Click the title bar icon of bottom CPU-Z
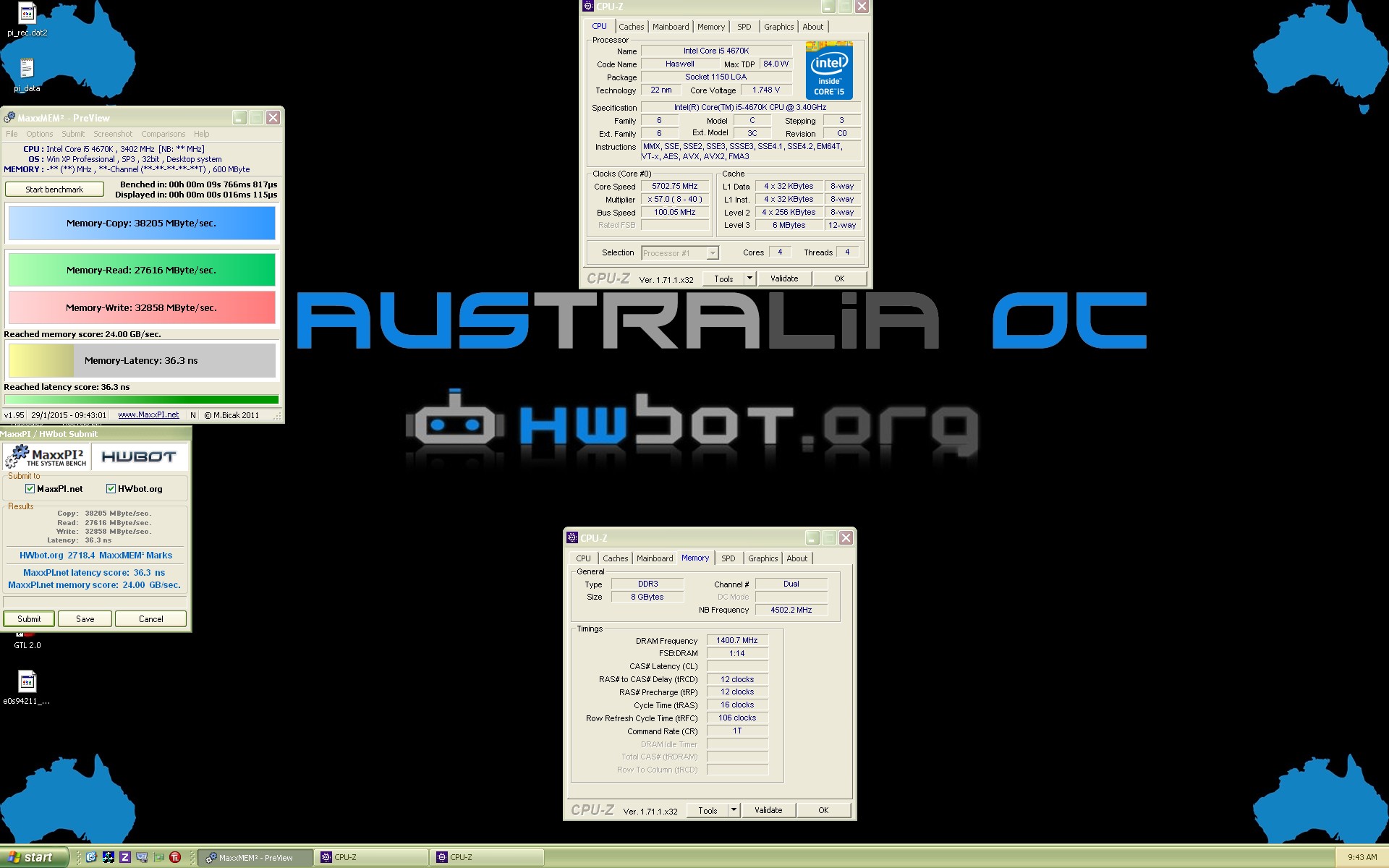The width and height of the screenshot is (1389, 868). 572,537
